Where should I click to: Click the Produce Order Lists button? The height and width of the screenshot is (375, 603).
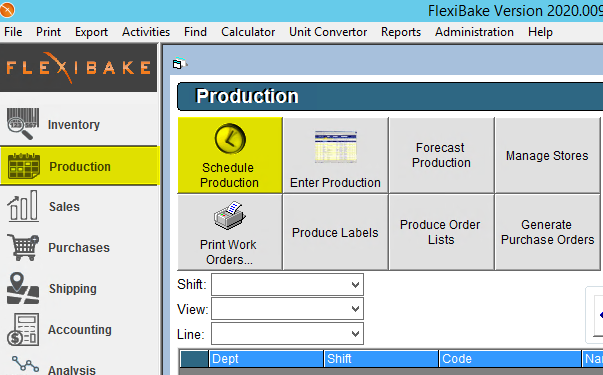tap(441, 232)
